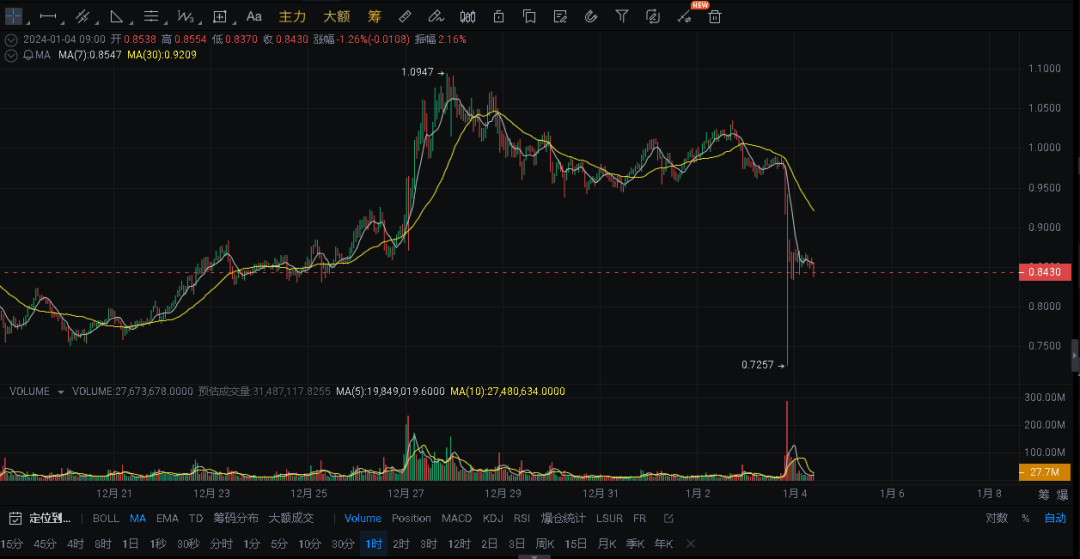Toggle the % percentage scale
This screenshot has height=559, width=1080.
[1026, 518]
